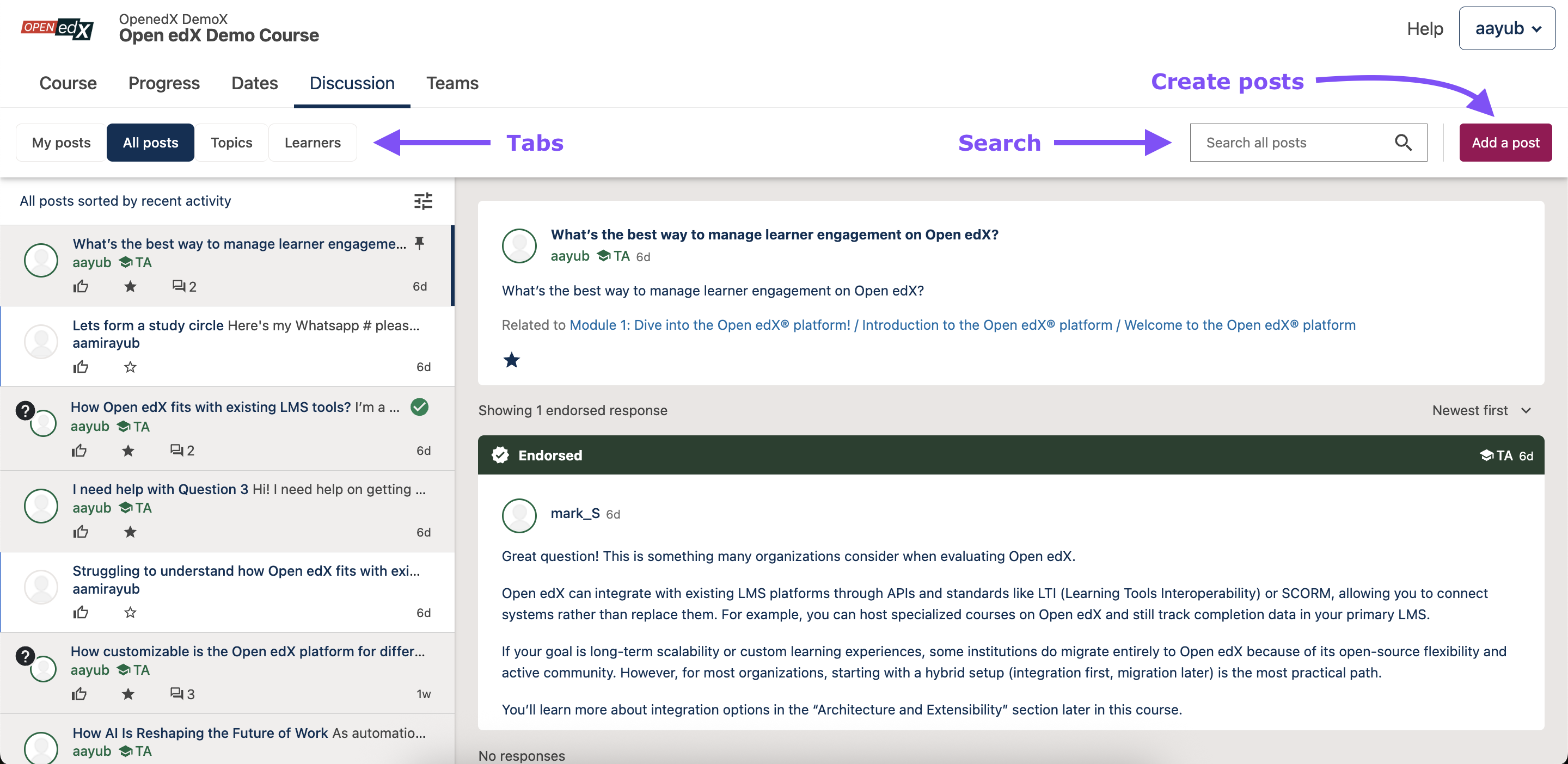Click the answered checkmark on the 'LMS tools' post
Image resolution: width=1568 pixels, height=764 pixels.
pyautogui.click(x=419, y=407)
